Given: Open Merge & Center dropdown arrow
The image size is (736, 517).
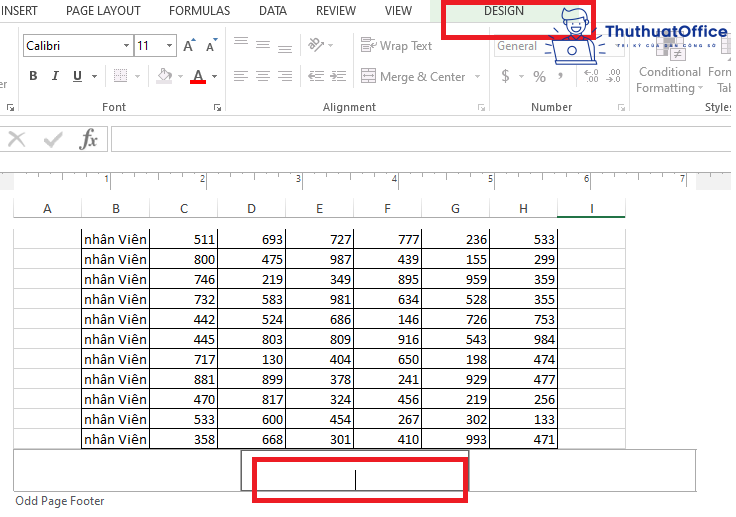Looking at the screenshot, I should [477, 77].
